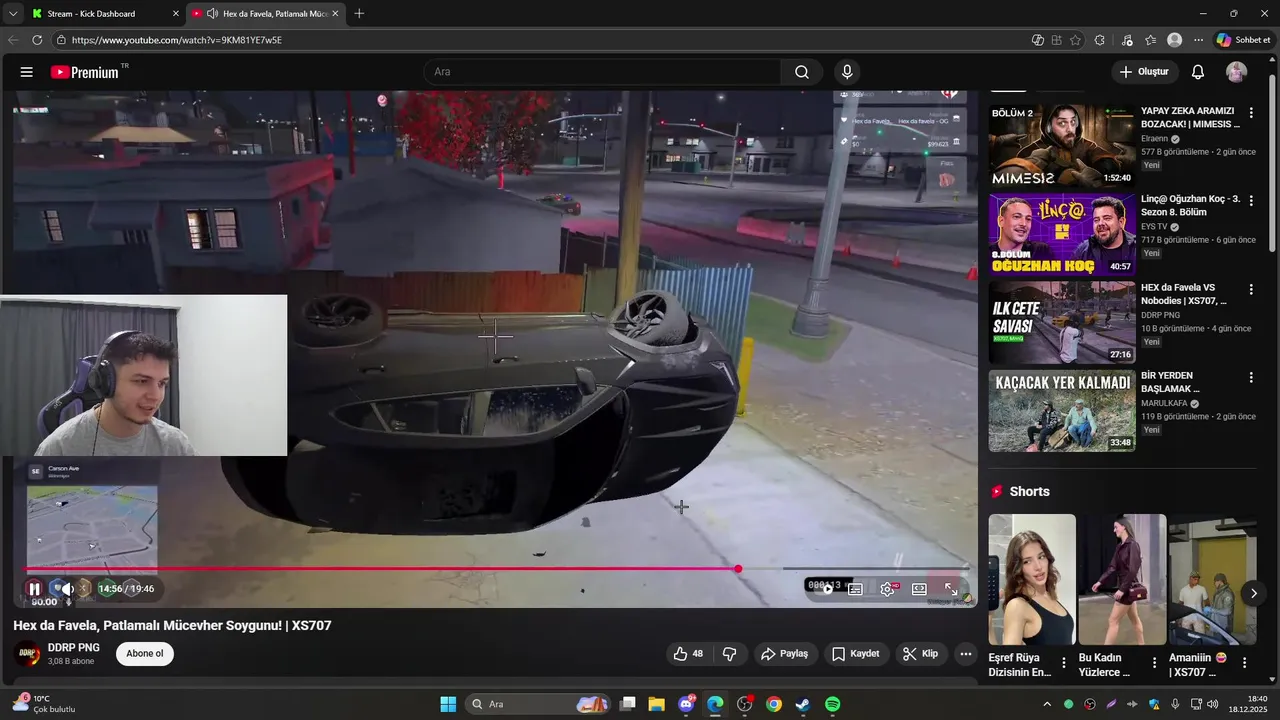Click the taskbar Ara search box
This screenshot has height=720, width=1280.
(x=540, y=704)
